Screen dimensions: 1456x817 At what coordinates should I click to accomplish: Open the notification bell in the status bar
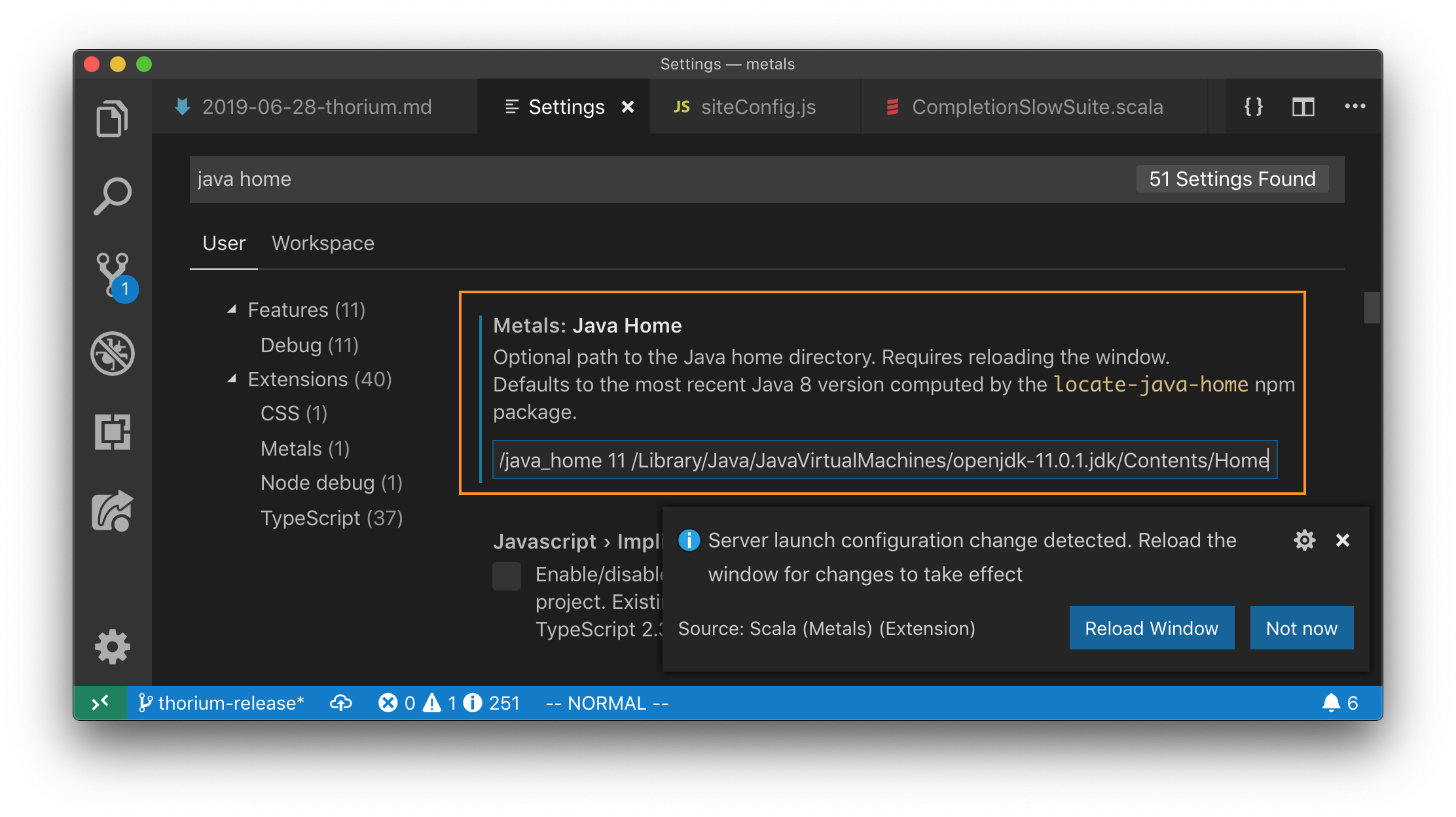[x=1331, y=702]
